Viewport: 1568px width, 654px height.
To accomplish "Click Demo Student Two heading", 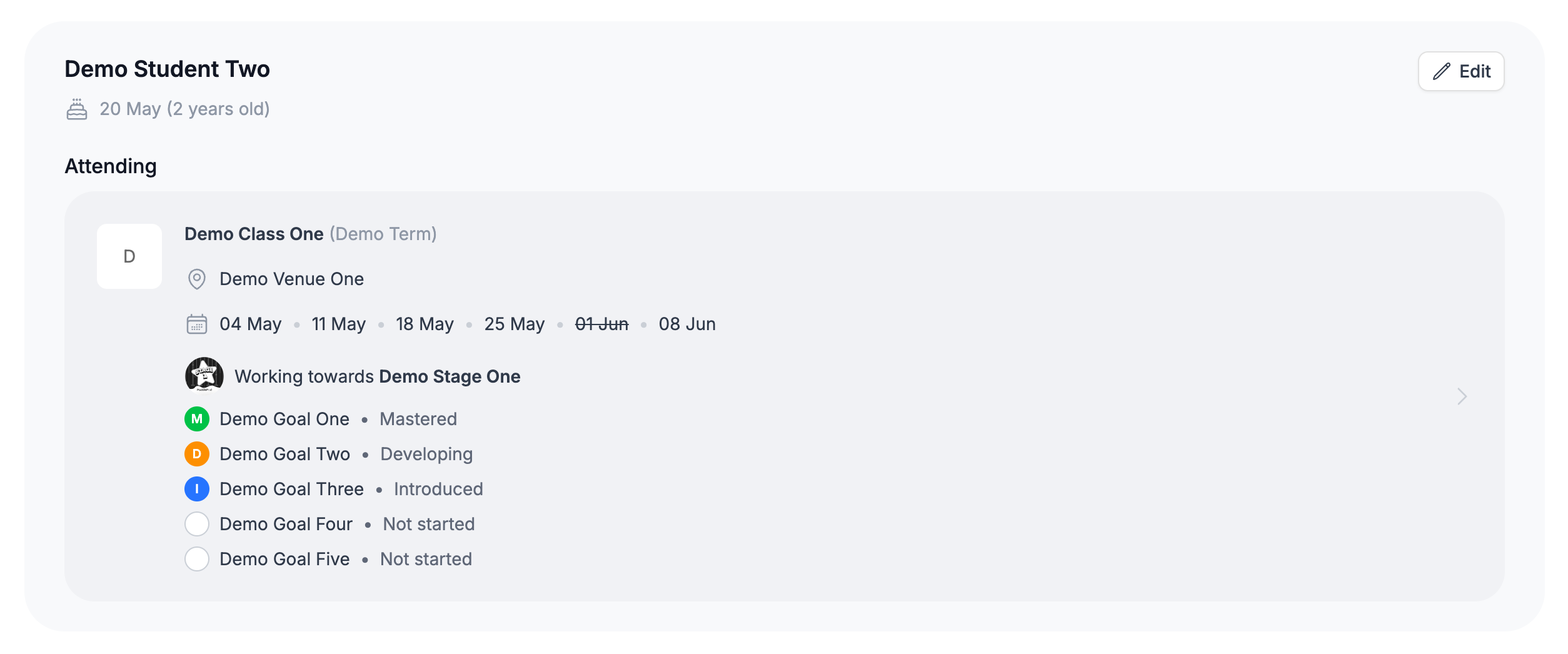I will click(x=168, y=69).
